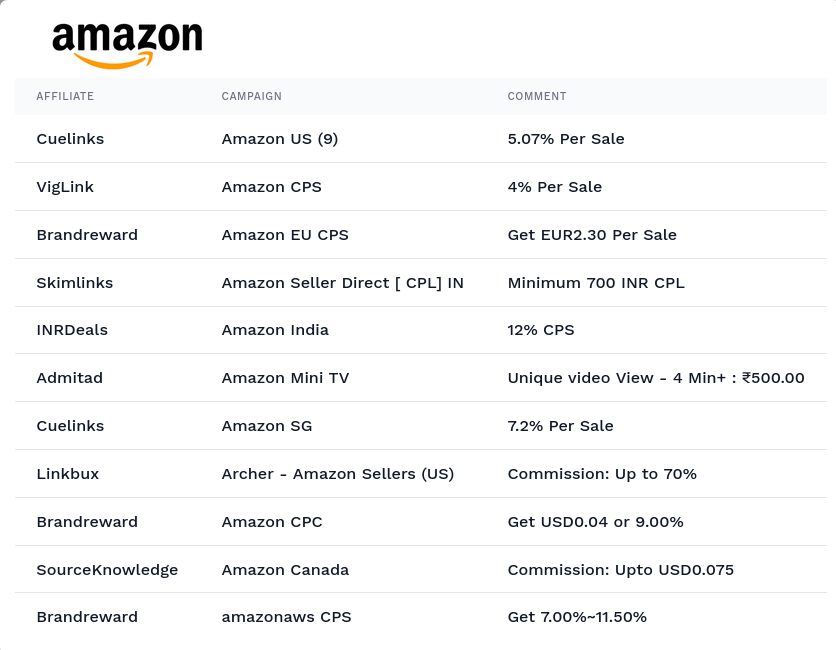The width and height of the screenshot is (836, 650).
Task: Click the SourceKnowledge affiliate entry
Action: 107,570
